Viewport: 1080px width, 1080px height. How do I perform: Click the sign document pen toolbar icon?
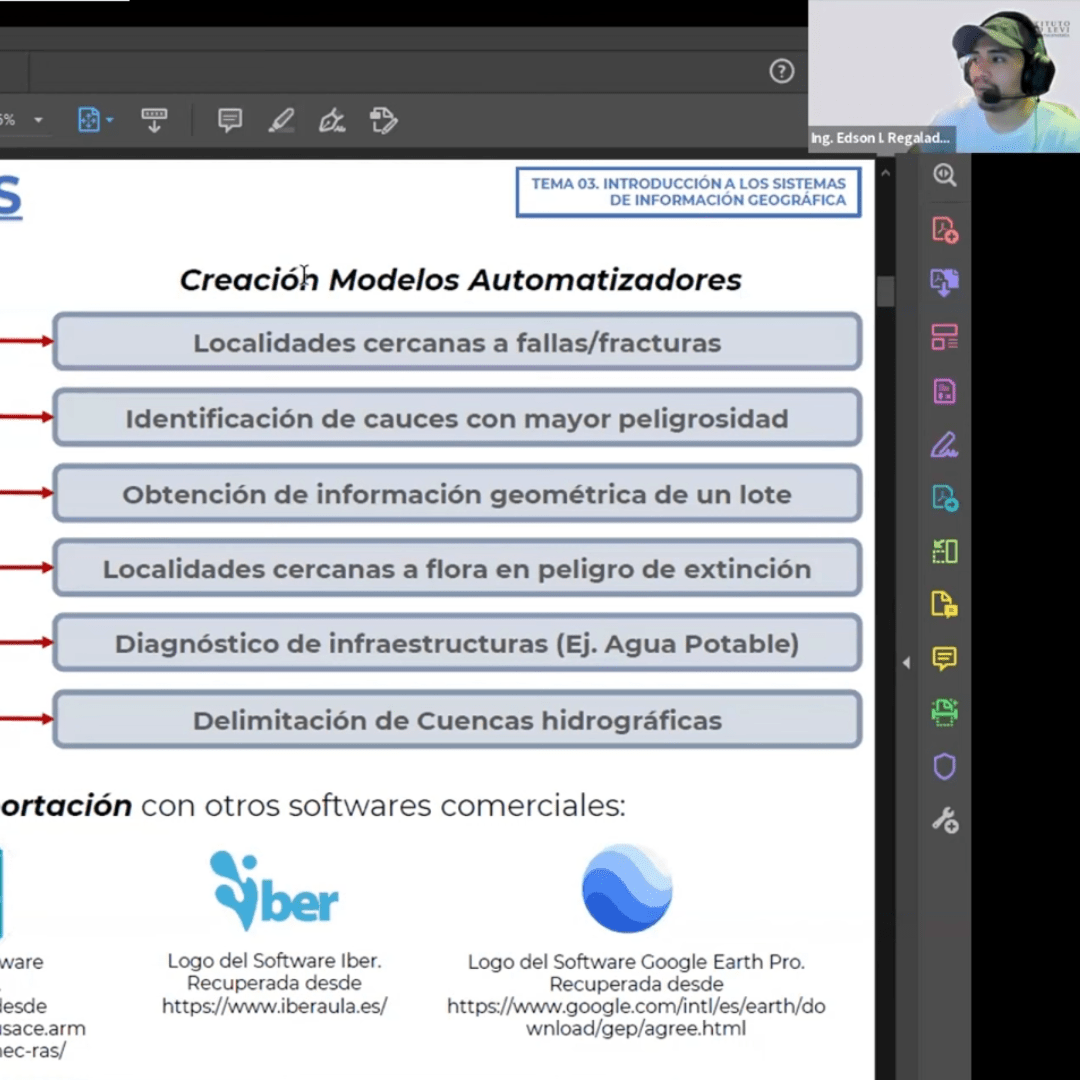(x=332, y=121)
